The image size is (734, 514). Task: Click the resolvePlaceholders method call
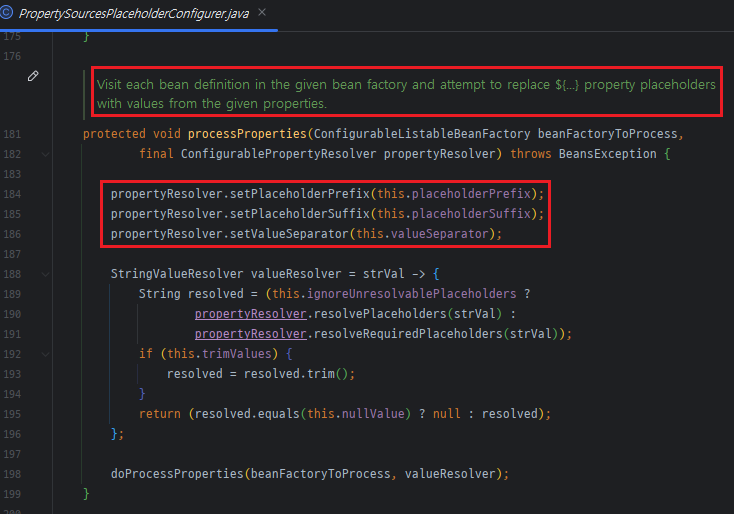pos(380,314)
